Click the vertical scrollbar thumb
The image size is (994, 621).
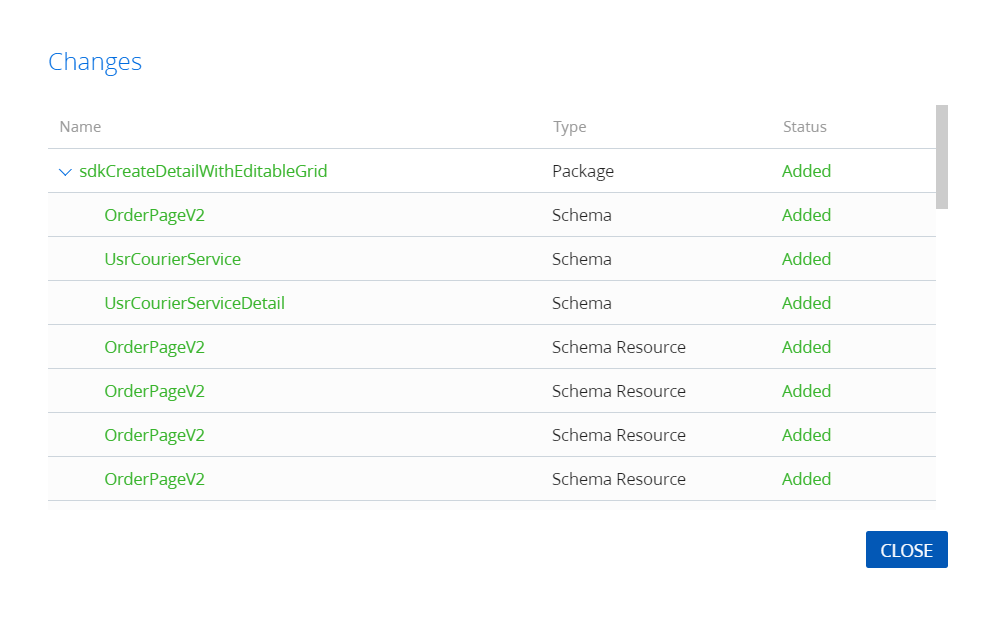click(x=941, y=156)
